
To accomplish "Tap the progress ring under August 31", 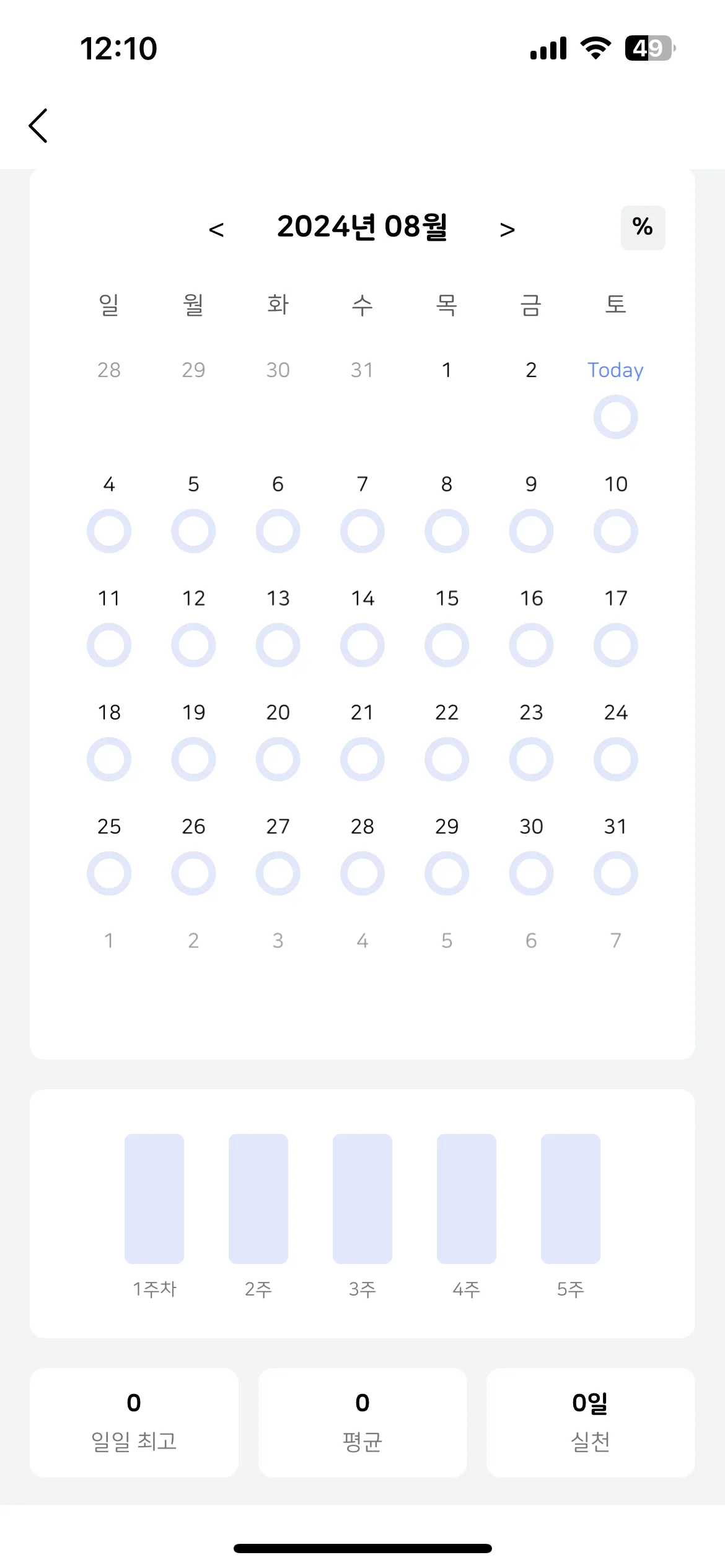I will [615, 873].
